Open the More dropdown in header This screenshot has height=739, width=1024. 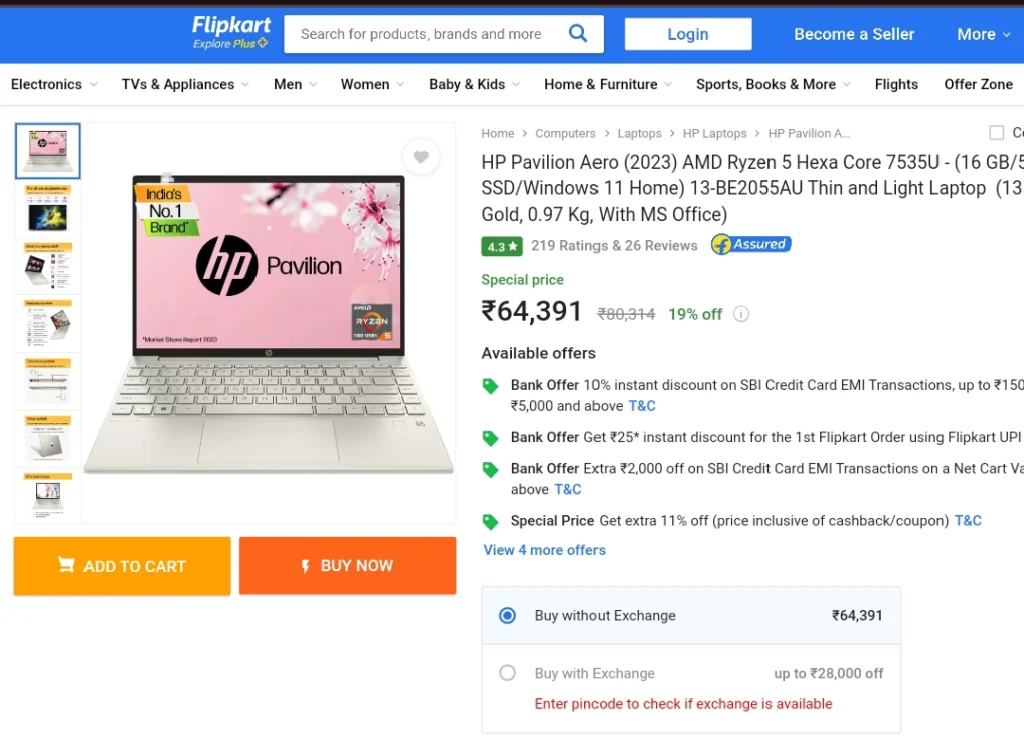(x=984, y=34)
